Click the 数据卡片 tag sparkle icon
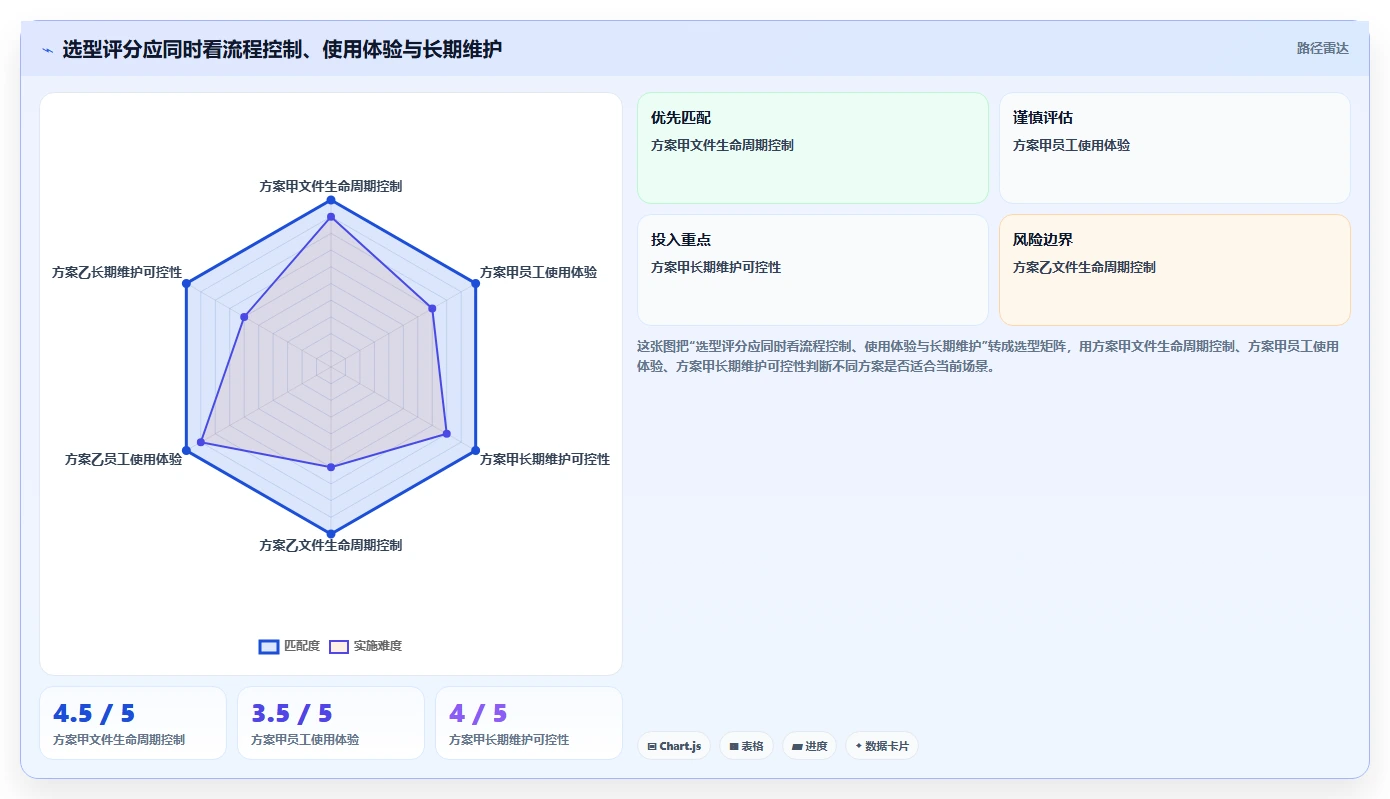The width and height of the screenshot is (1390, 799). (859, 746)
